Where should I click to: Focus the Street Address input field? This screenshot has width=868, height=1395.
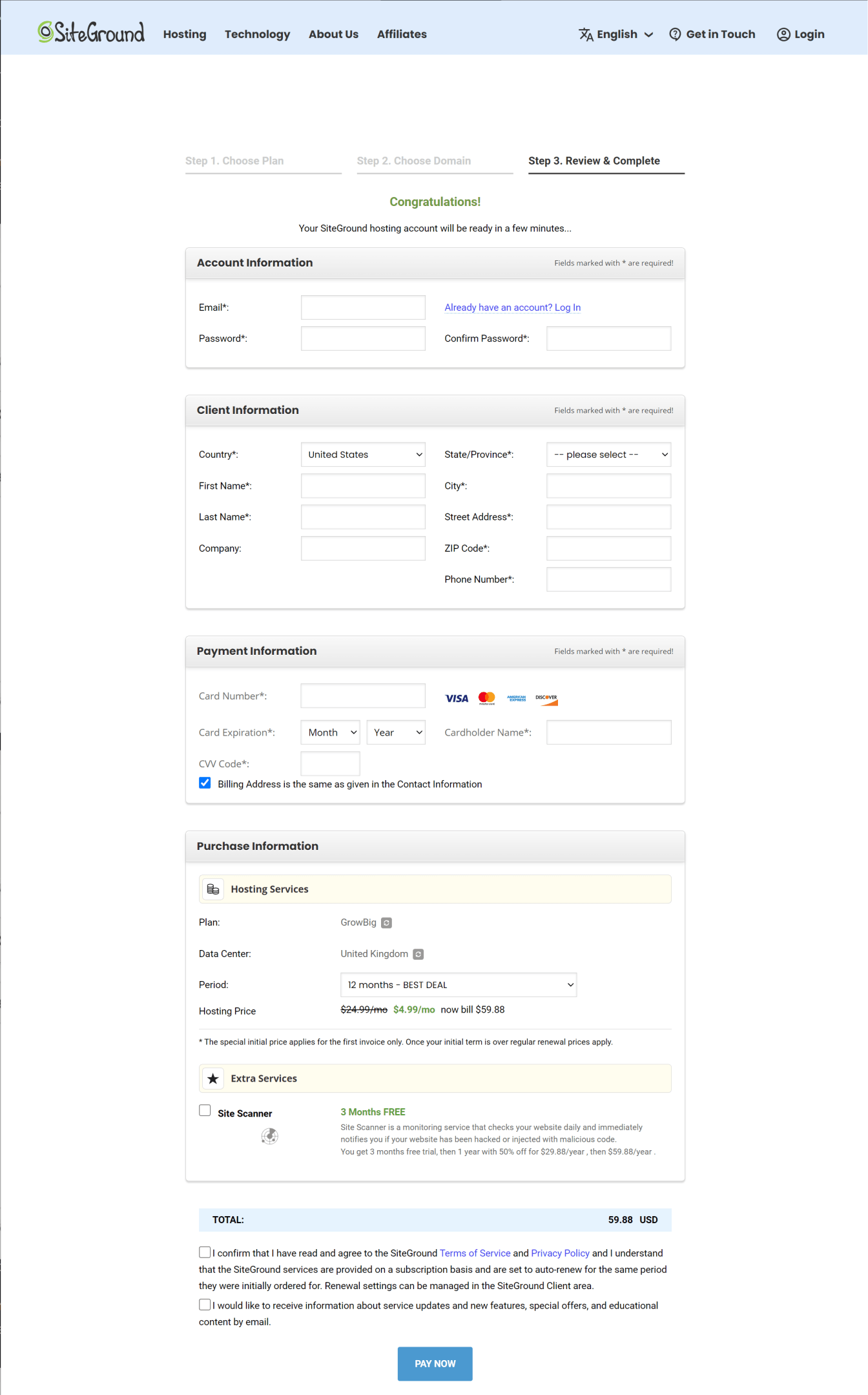point(608,517)
